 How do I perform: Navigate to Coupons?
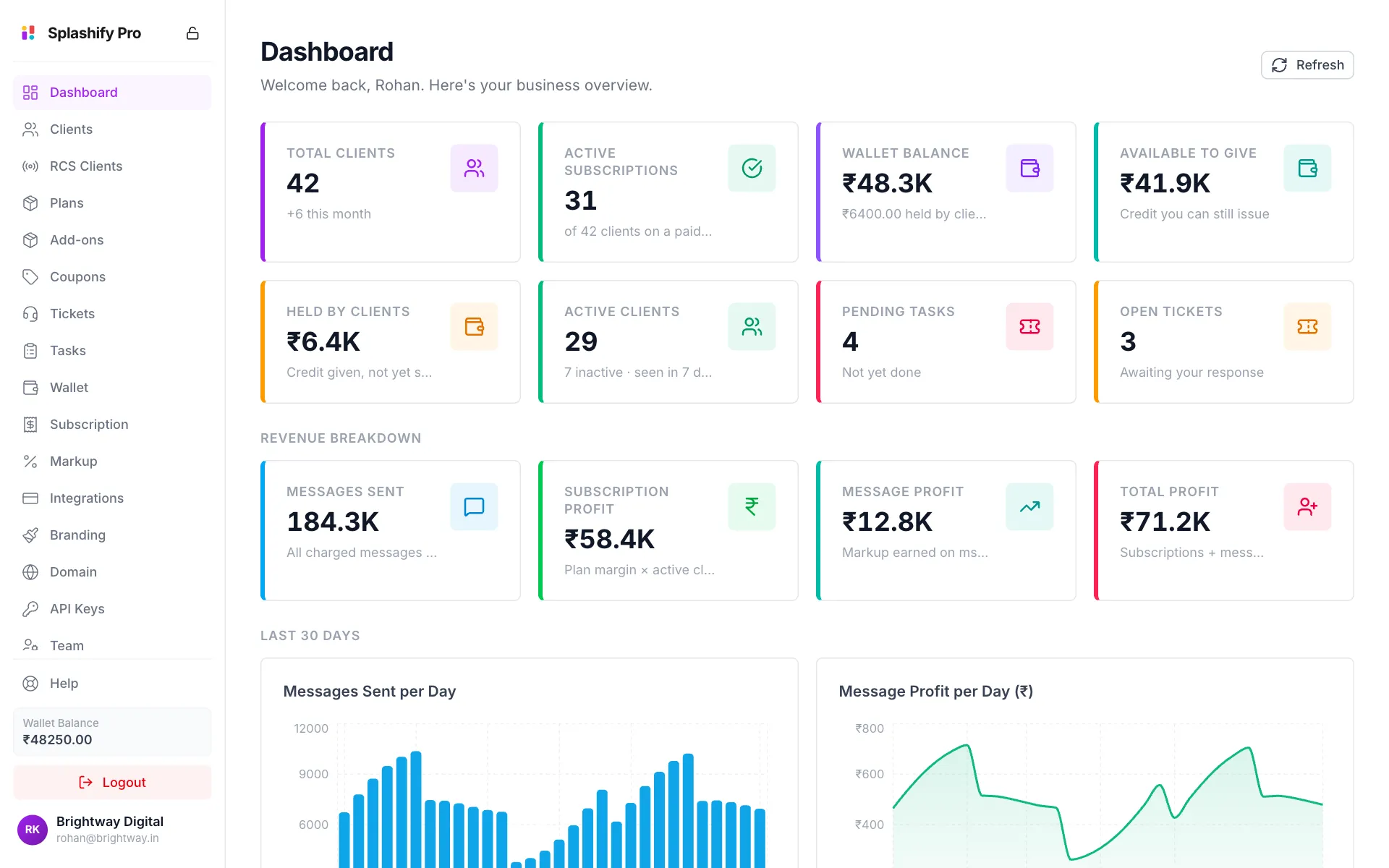(112, 277)
